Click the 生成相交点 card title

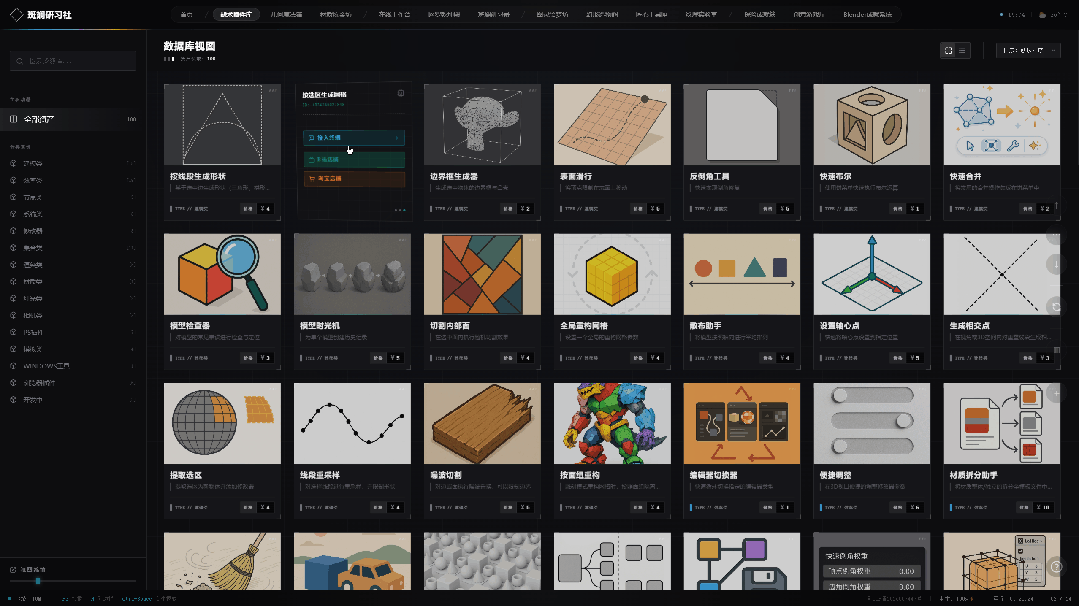click(970, 325)
